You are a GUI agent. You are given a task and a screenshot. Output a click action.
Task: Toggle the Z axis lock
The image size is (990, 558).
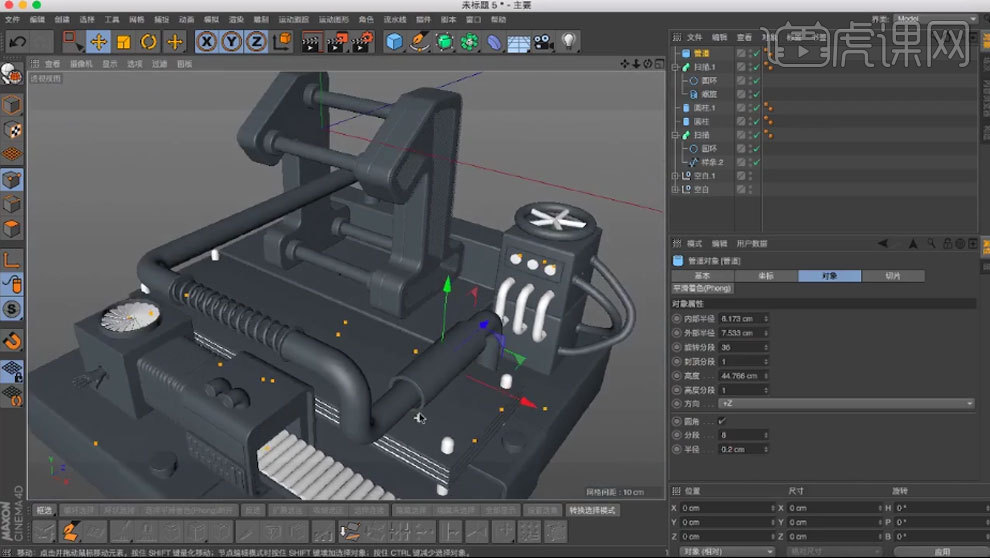click(x=257, y=41)
